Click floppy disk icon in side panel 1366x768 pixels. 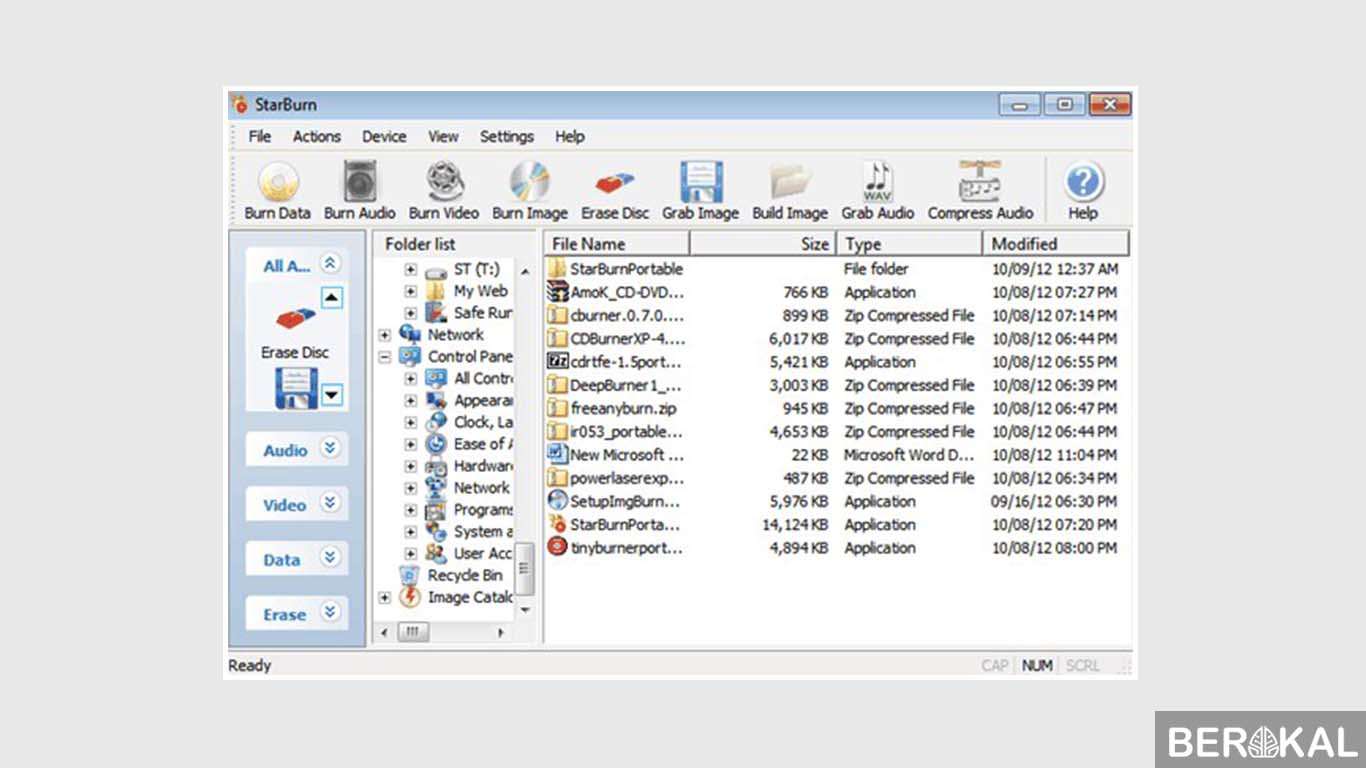296,389
